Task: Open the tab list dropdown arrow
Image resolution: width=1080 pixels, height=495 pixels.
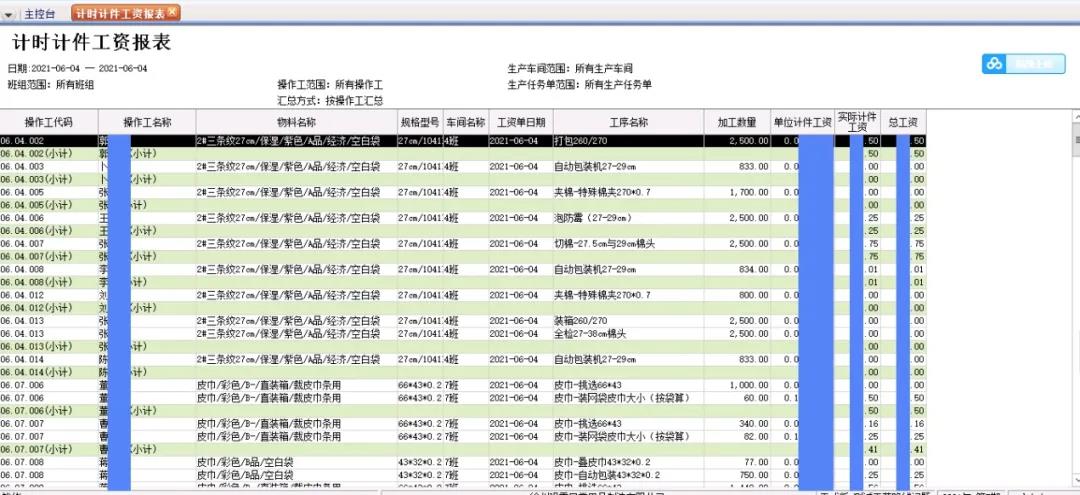Action: [x=8, y=14]
